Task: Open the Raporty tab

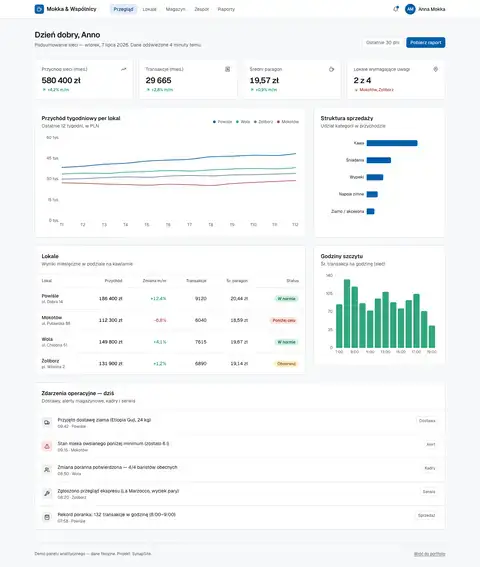Action: coord(226,9)
